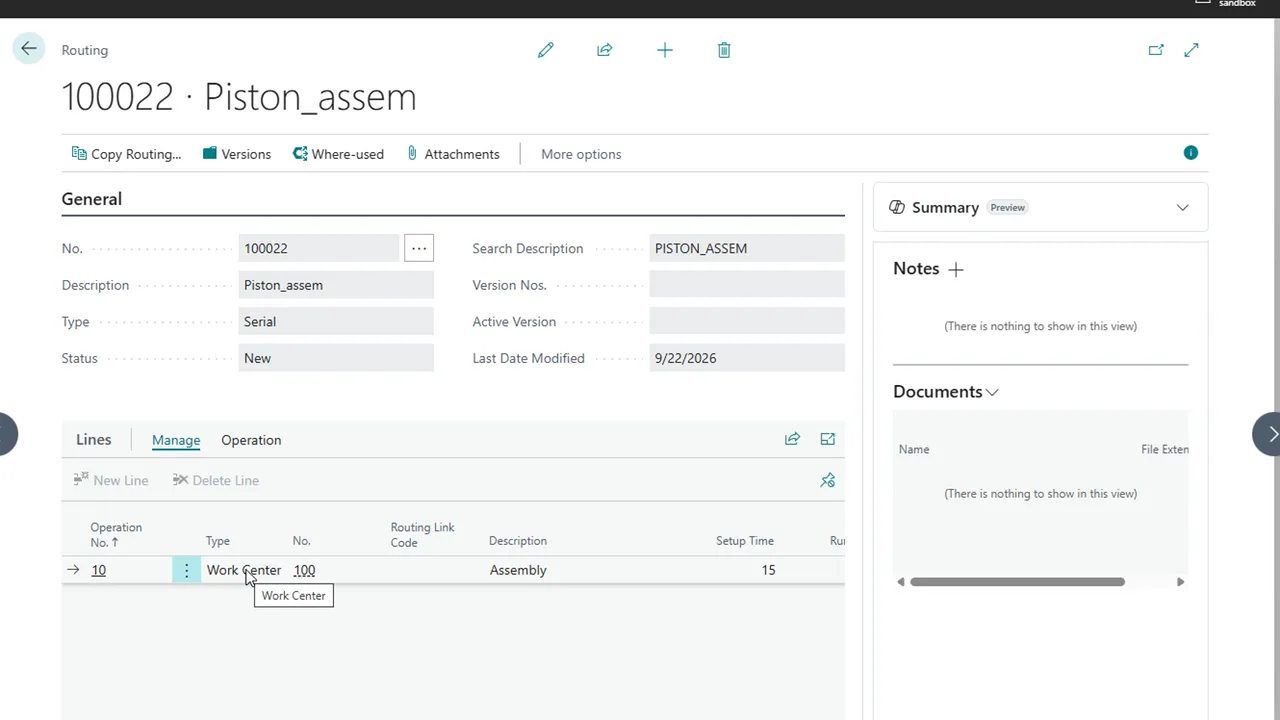
Task: Switch to the Manage tab in Lines
Action: tap(176, 440)
